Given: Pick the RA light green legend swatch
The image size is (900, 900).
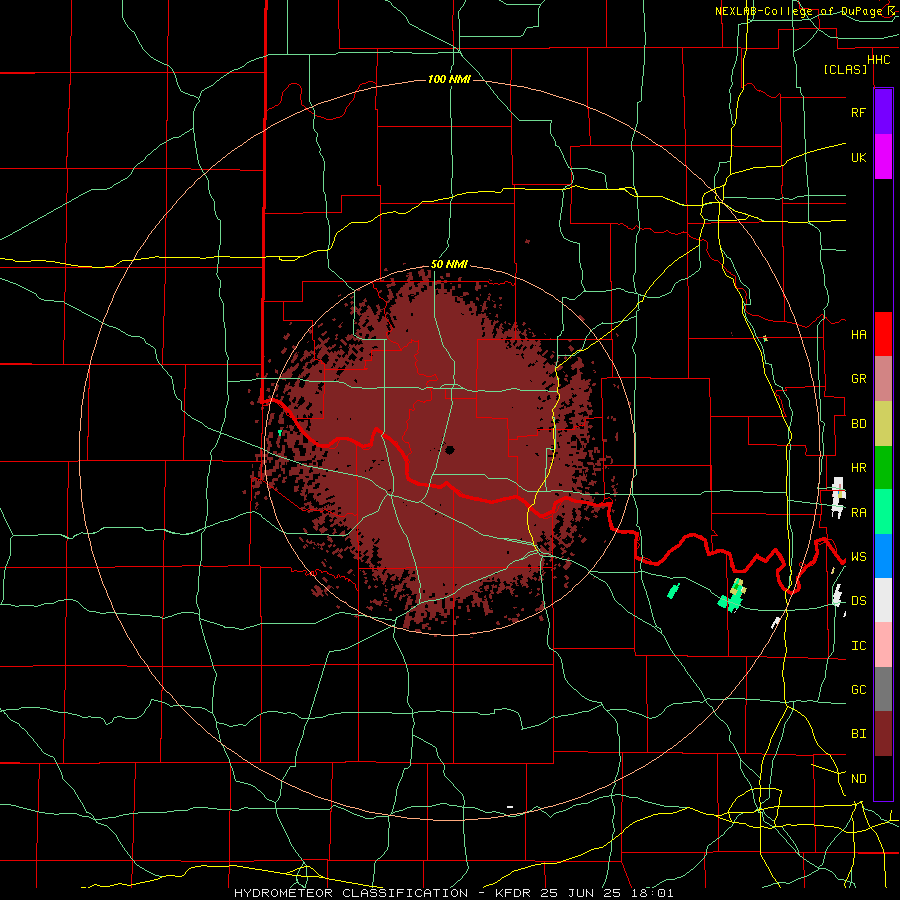Looking at the screenshot, I should (x=883, y=512).
